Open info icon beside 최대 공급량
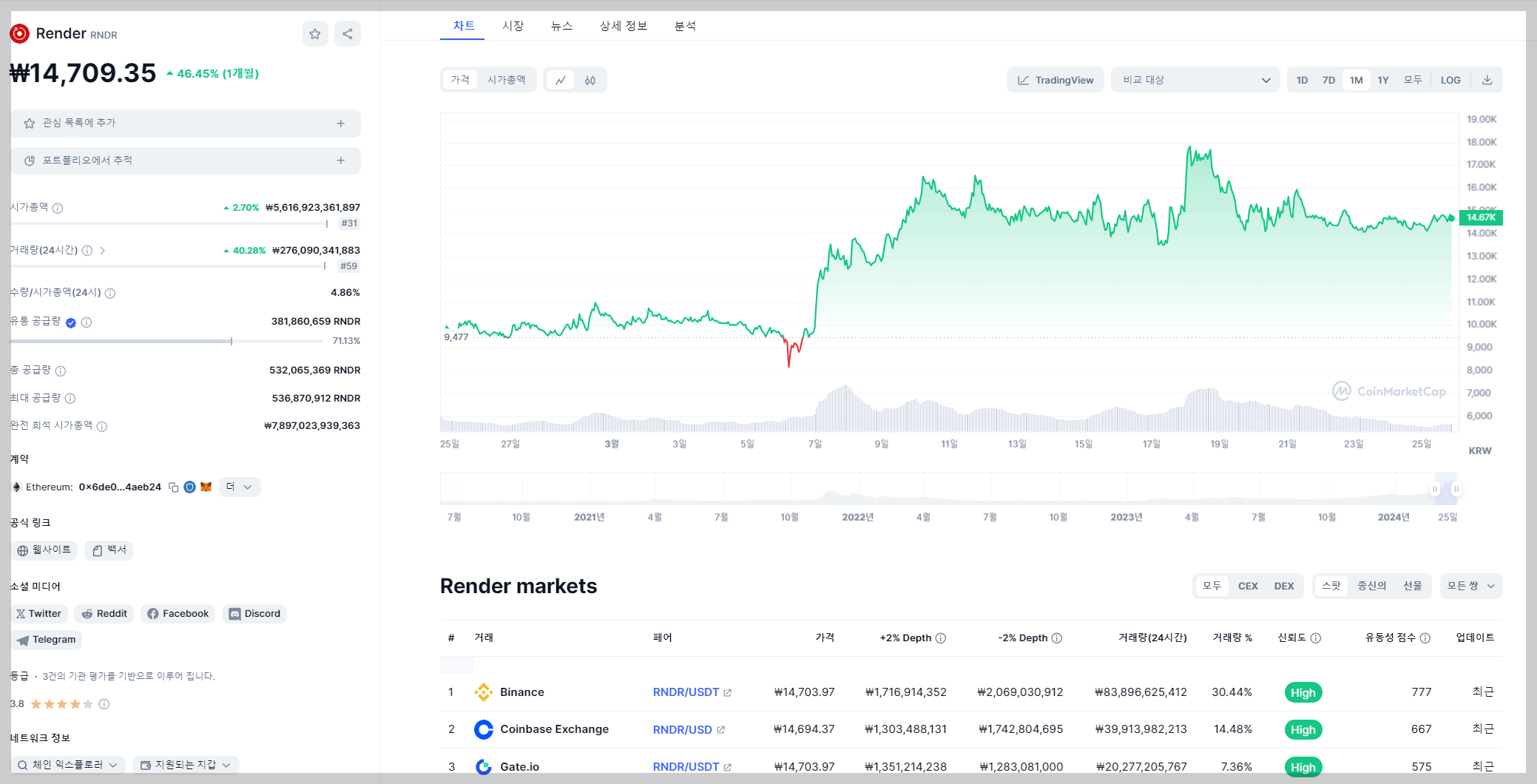The width and height of the screenshot is (1537, 784). pos(70,399)
